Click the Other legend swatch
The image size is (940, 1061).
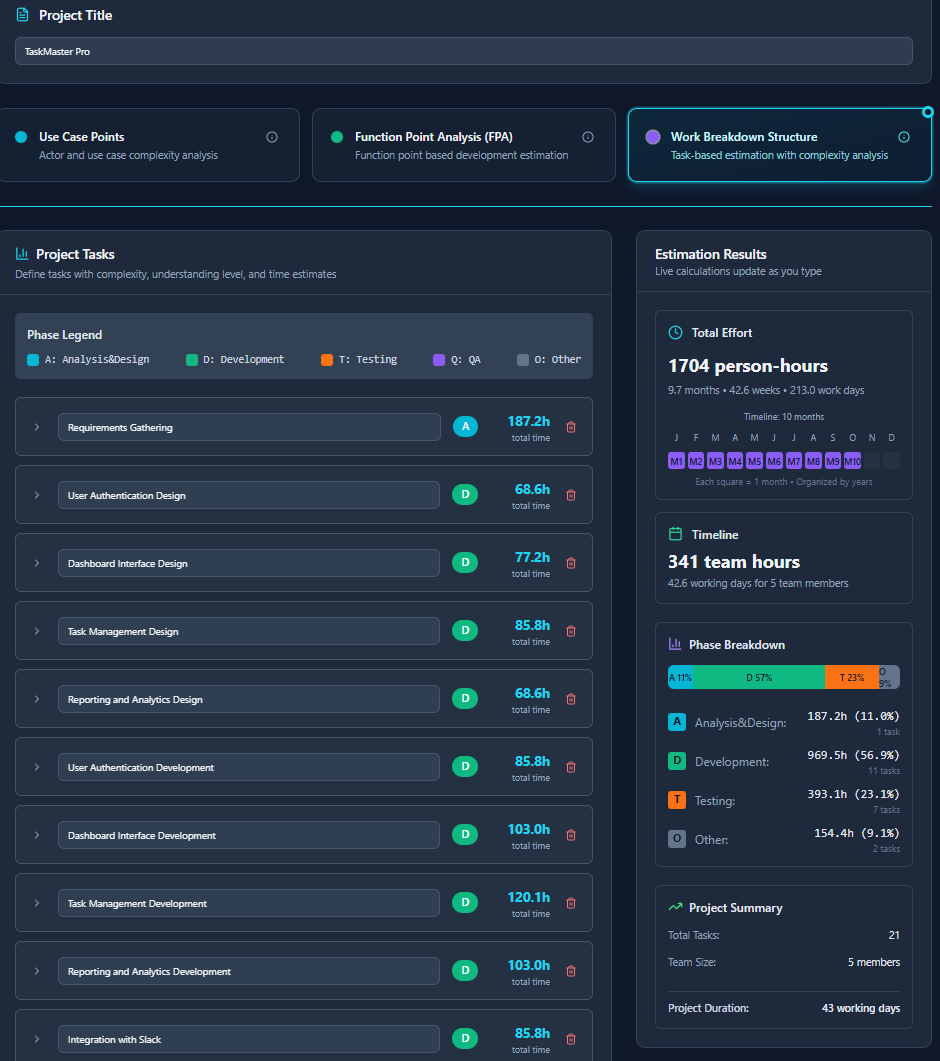click(x=522, y=360)
